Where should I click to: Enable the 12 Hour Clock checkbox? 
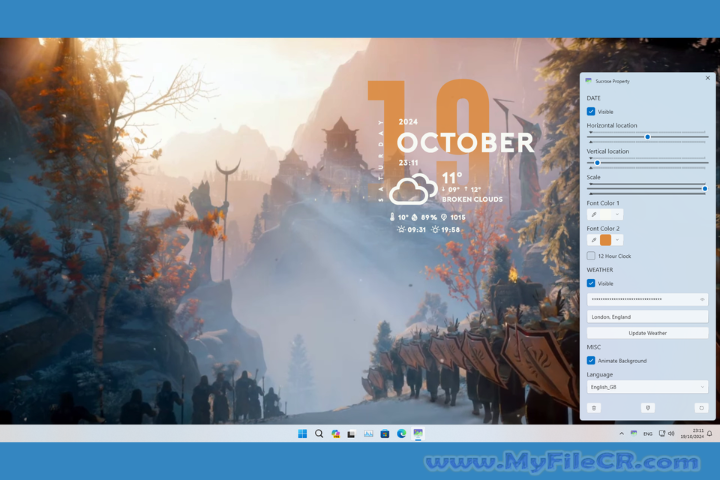[x=591, y=256]
